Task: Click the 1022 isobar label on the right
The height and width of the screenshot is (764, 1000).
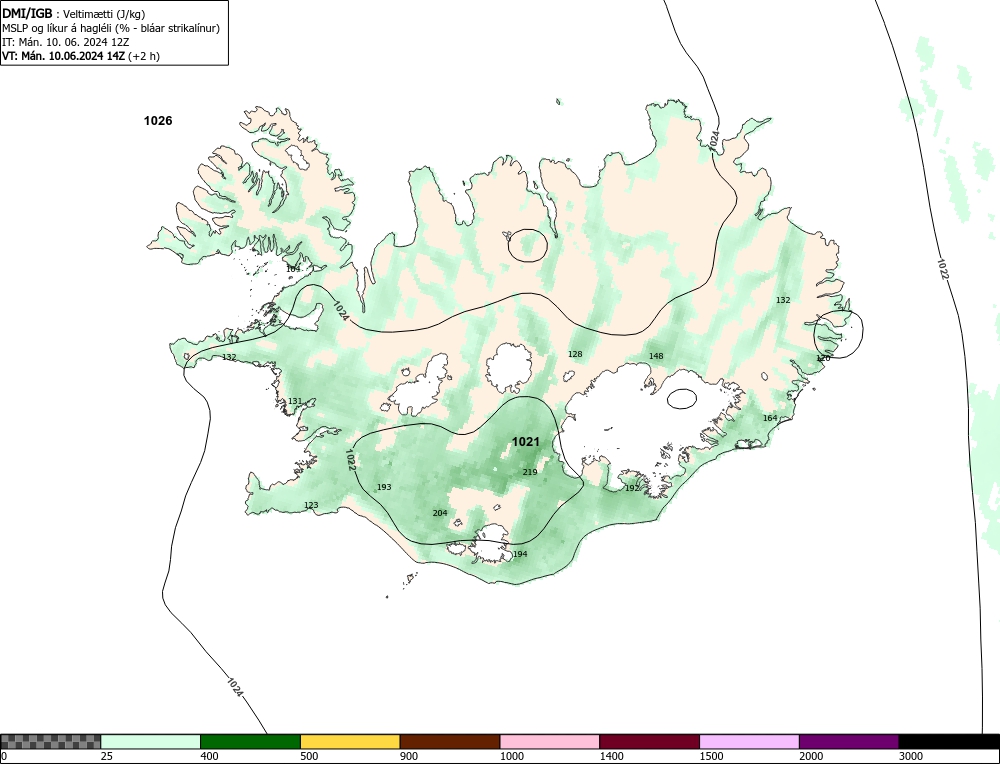Action: [x=943, y=268]
